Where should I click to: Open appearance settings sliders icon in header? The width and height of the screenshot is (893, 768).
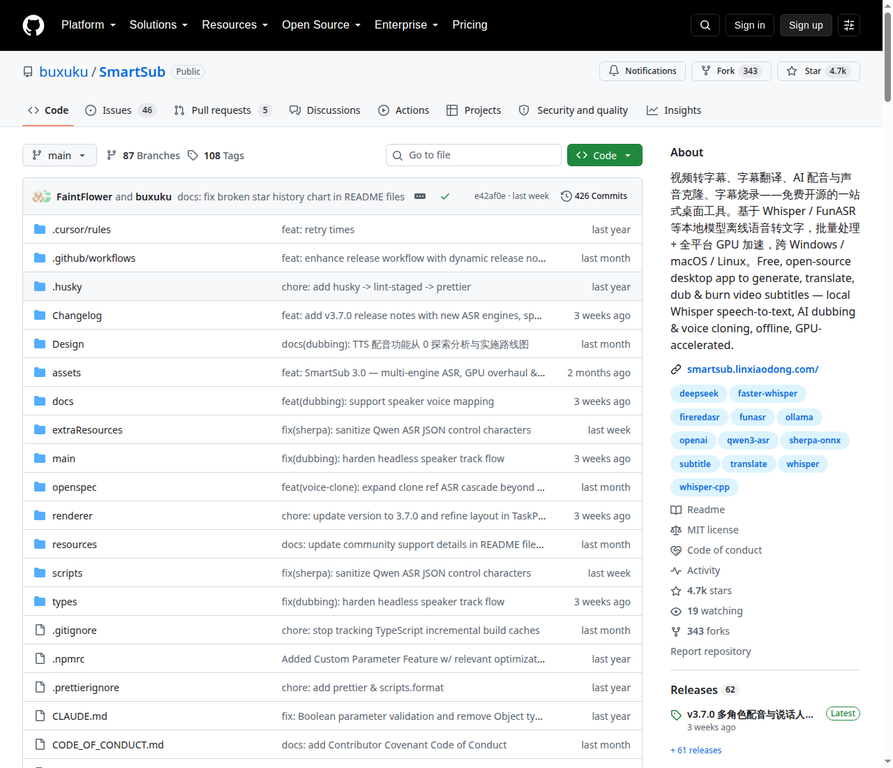tap(849, 25)
